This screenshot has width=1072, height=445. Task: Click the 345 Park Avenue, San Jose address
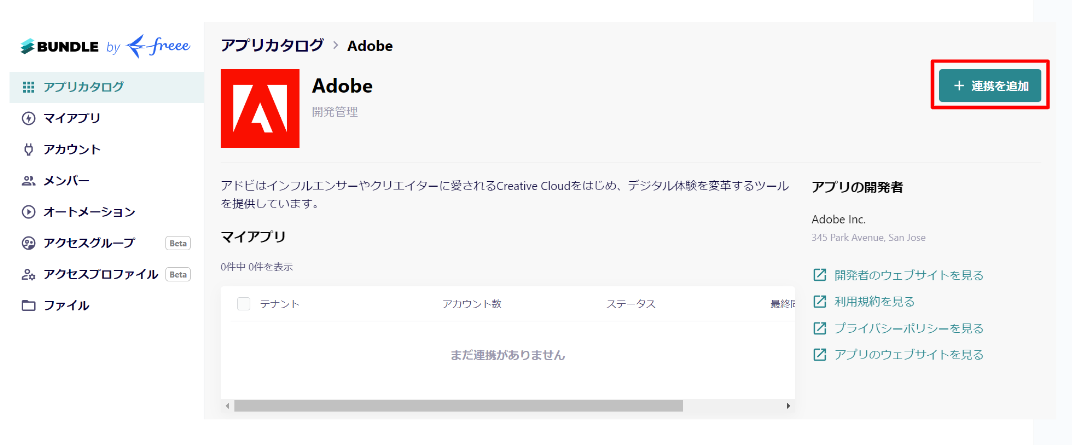[x=868, y=239]
